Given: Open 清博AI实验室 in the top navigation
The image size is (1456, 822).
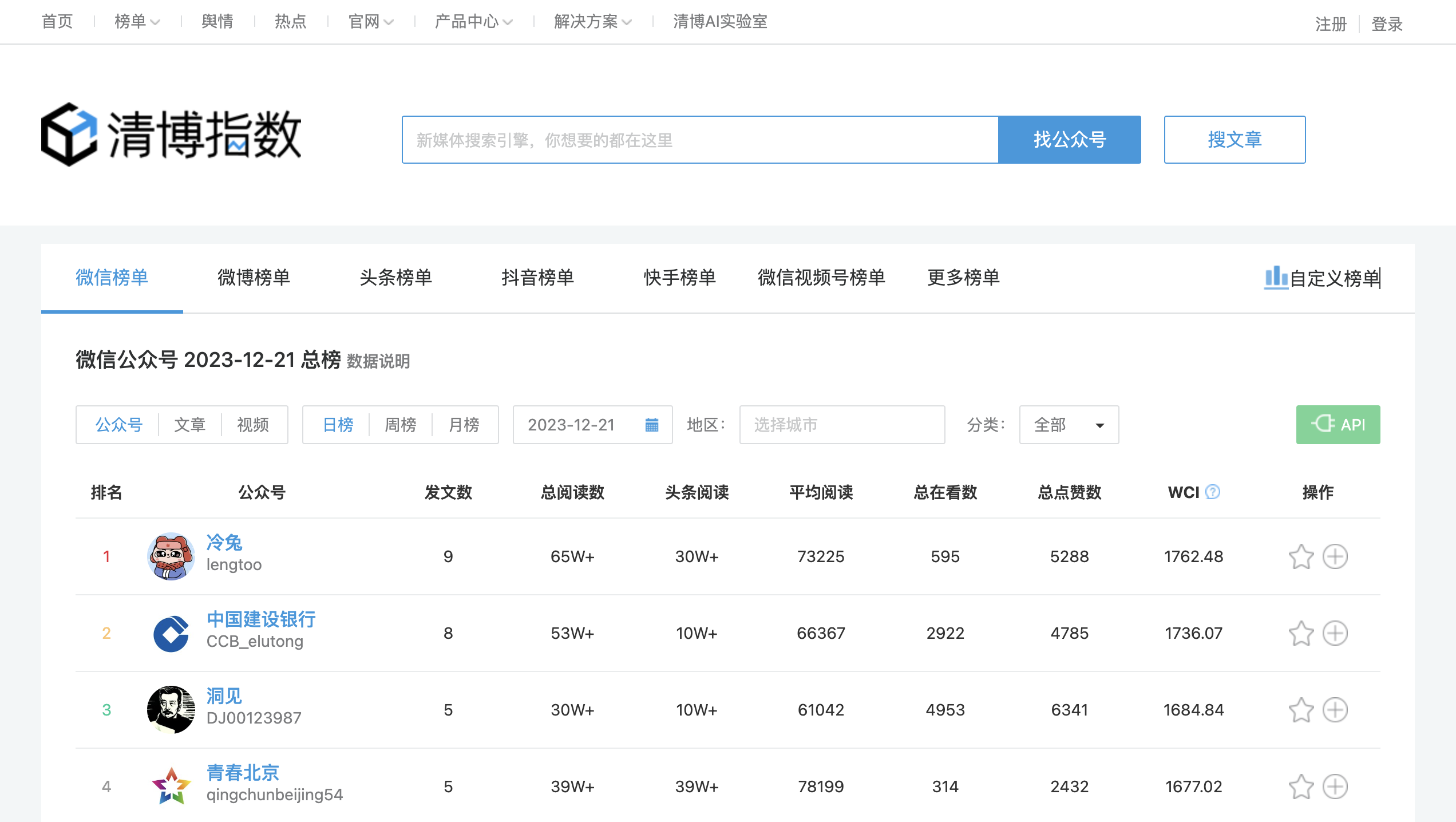Looking at the screenshot, I should (721, 22).
